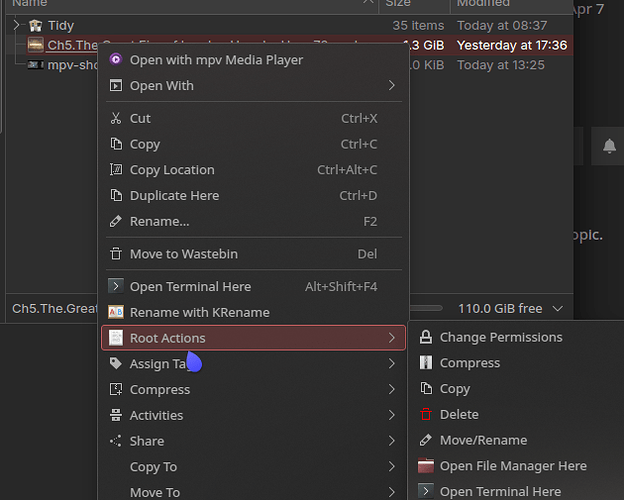Click the Open With play icon

tap(116, 86)
